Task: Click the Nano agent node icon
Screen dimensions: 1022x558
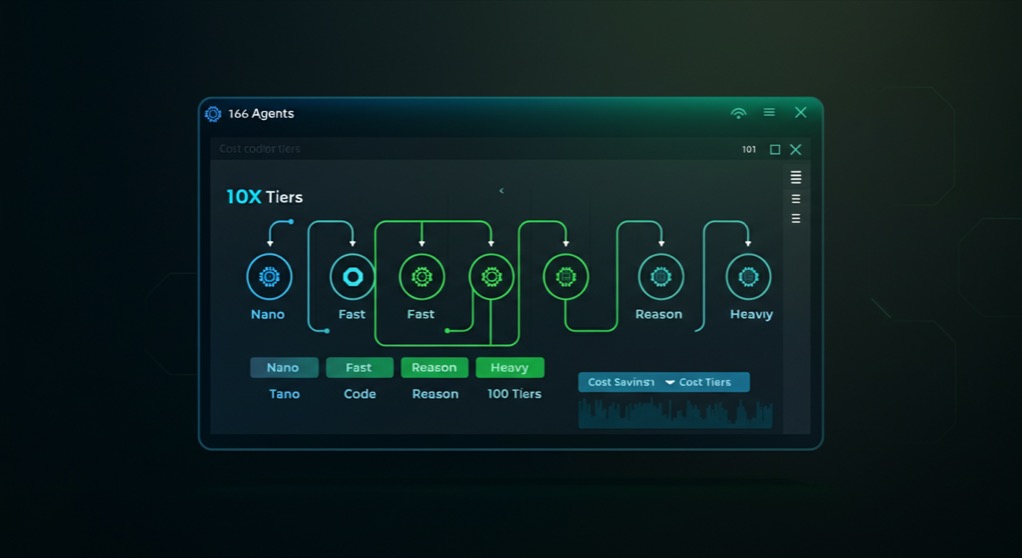Action: point(269,277)
